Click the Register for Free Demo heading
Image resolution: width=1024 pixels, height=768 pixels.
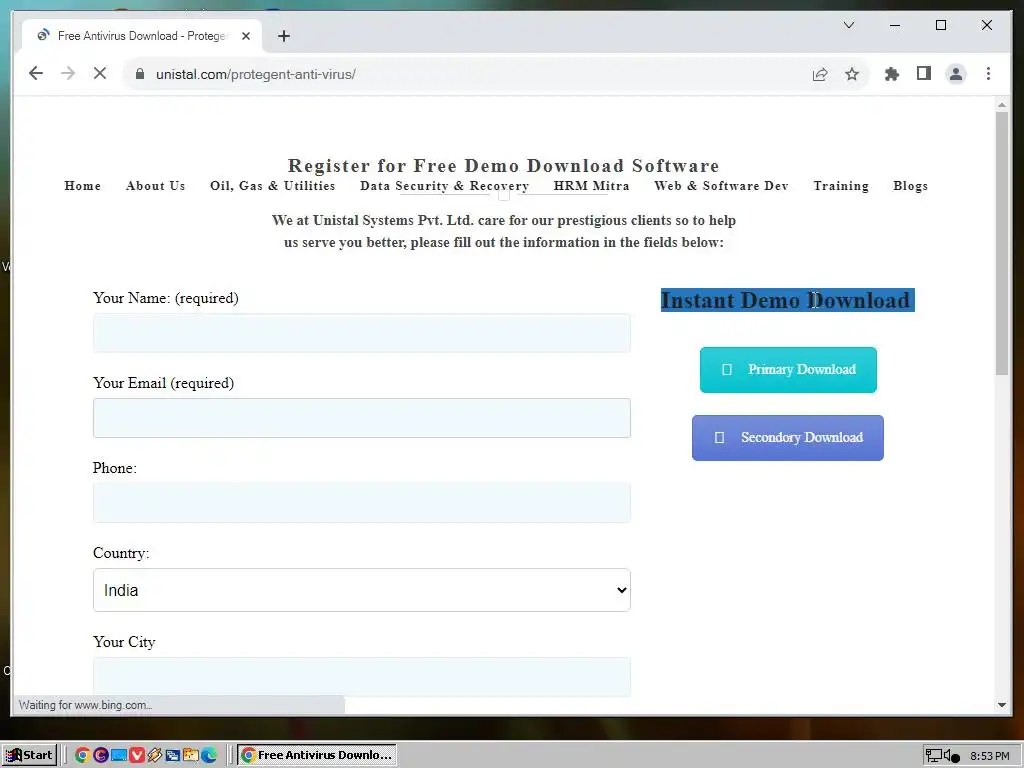click(x=504, y=165)
